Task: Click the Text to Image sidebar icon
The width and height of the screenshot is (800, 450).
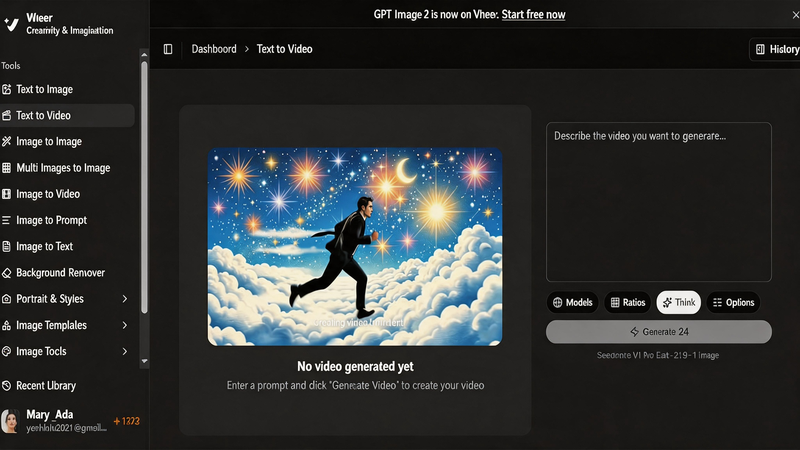Action: click(7, 89)
